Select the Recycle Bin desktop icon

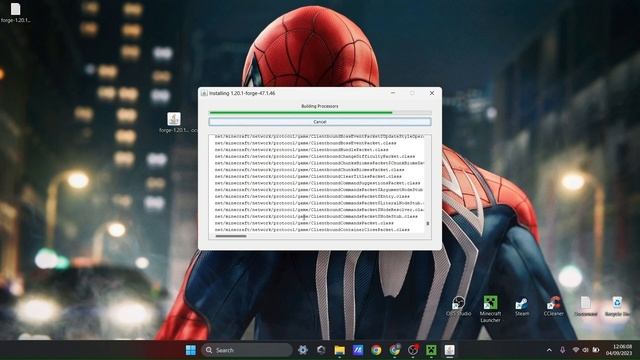(x=617, y=307)
